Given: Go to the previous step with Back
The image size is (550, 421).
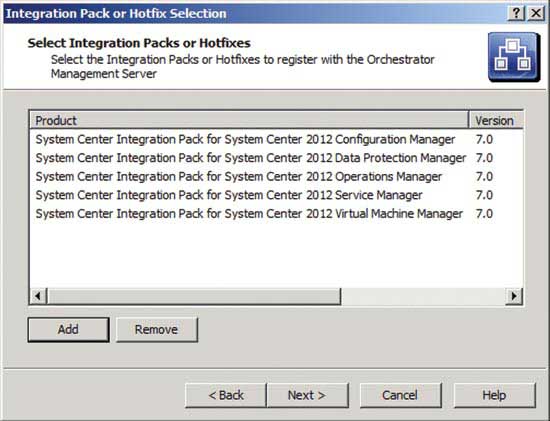Looking at the screenshot, I should (226, 395).
